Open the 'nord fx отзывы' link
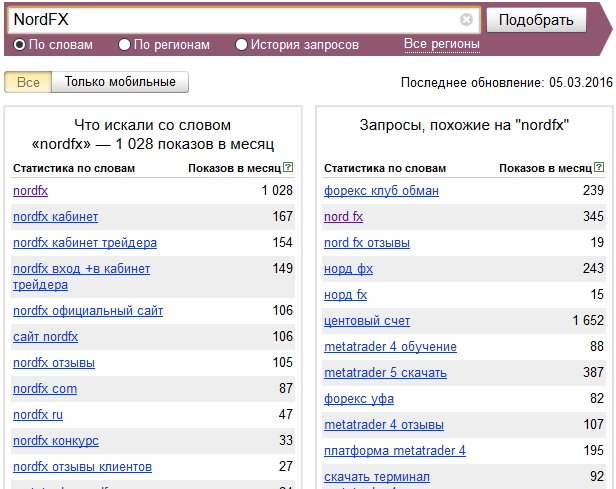This screenshot has height=489, width=616. coord(367,243)
